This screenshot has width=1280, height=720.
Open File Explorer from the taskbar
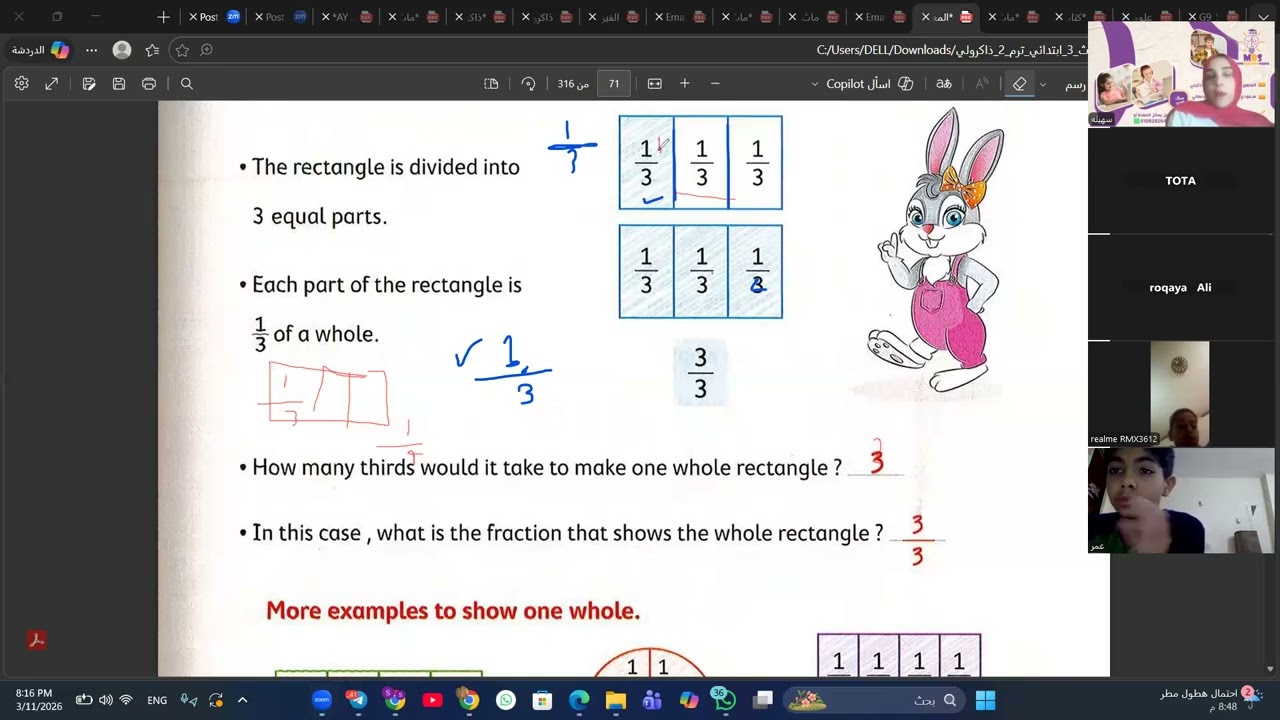[616, 700]
